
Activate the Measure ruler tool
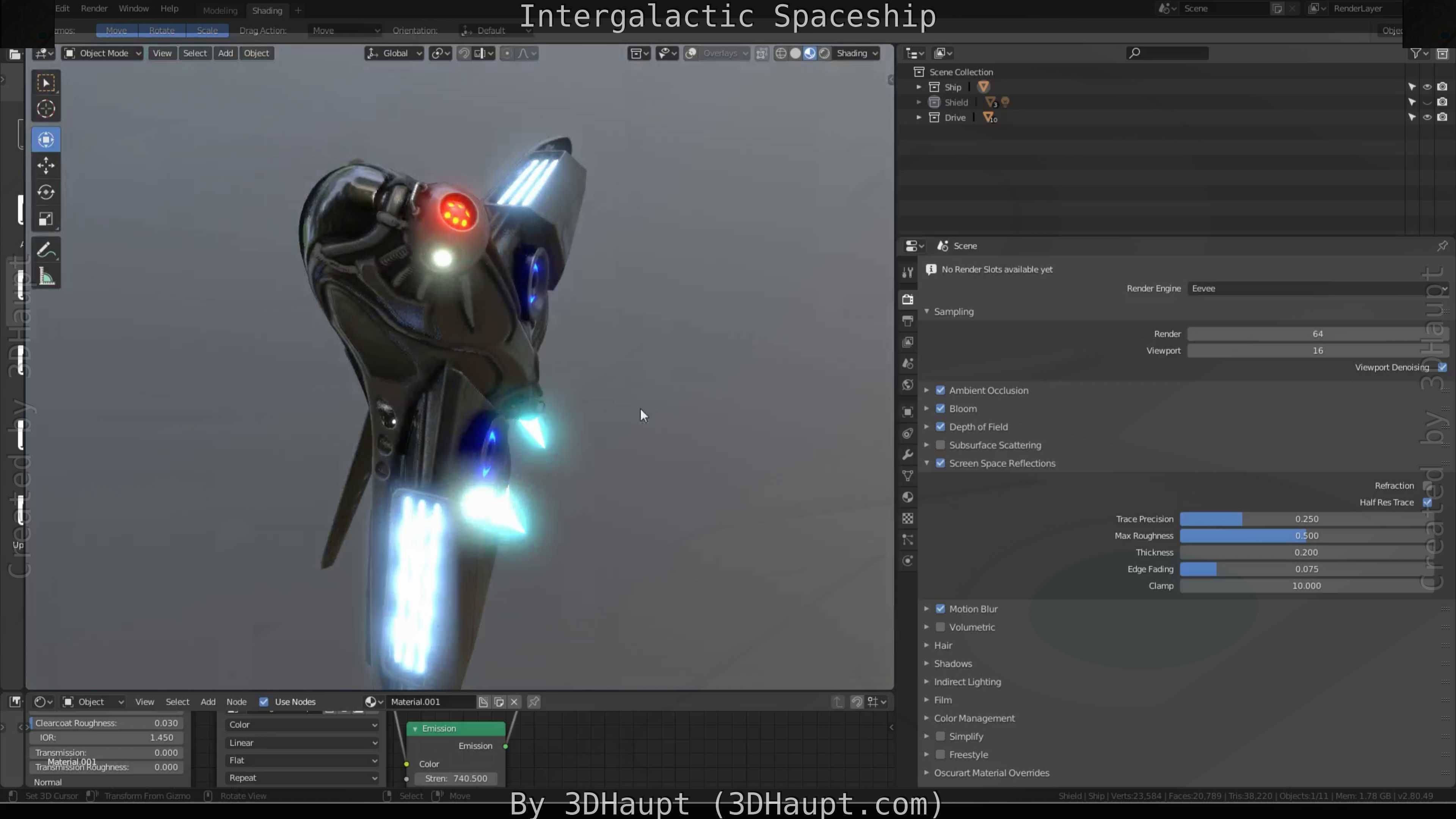coord(46,277)
